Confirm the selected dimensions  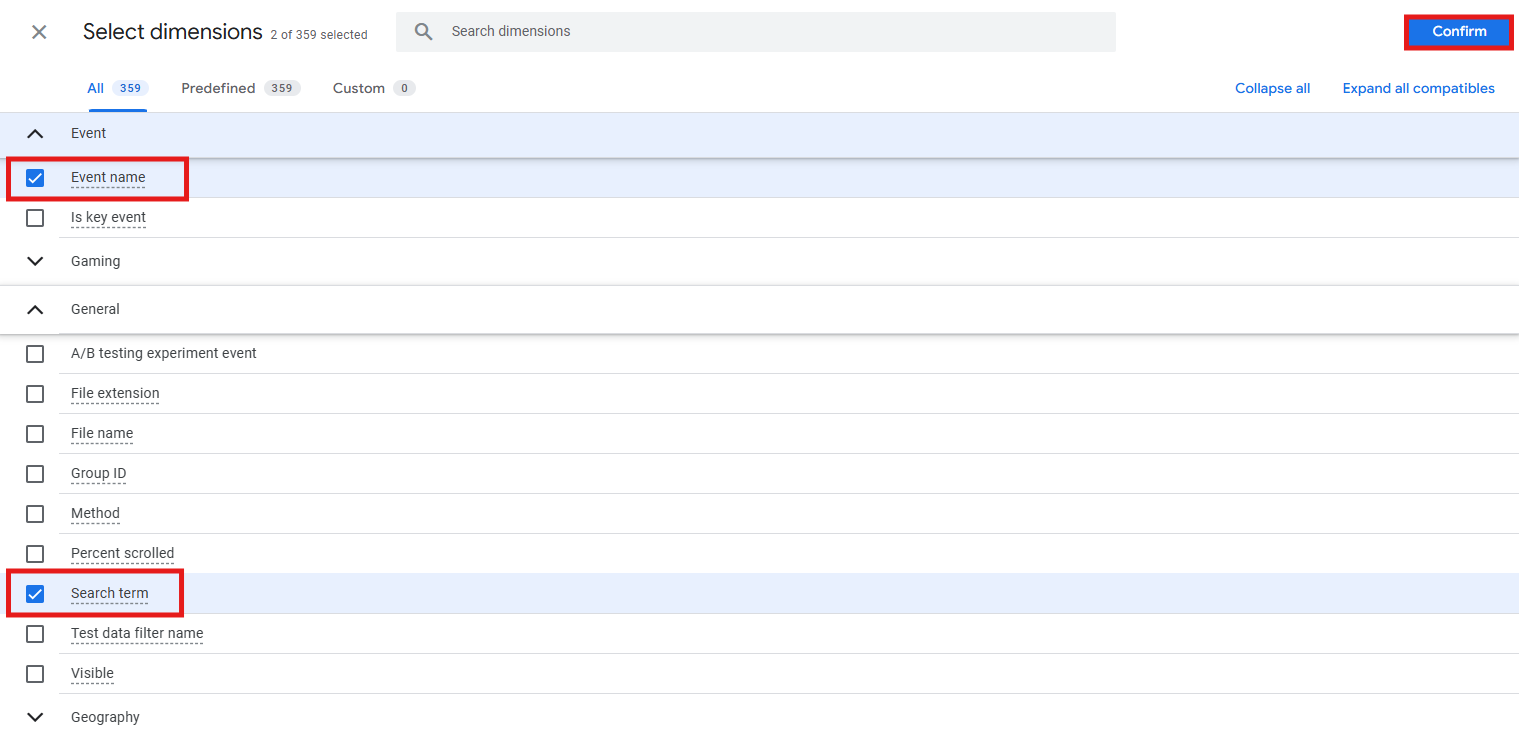pyautogui.click(x=1459, y=32)
